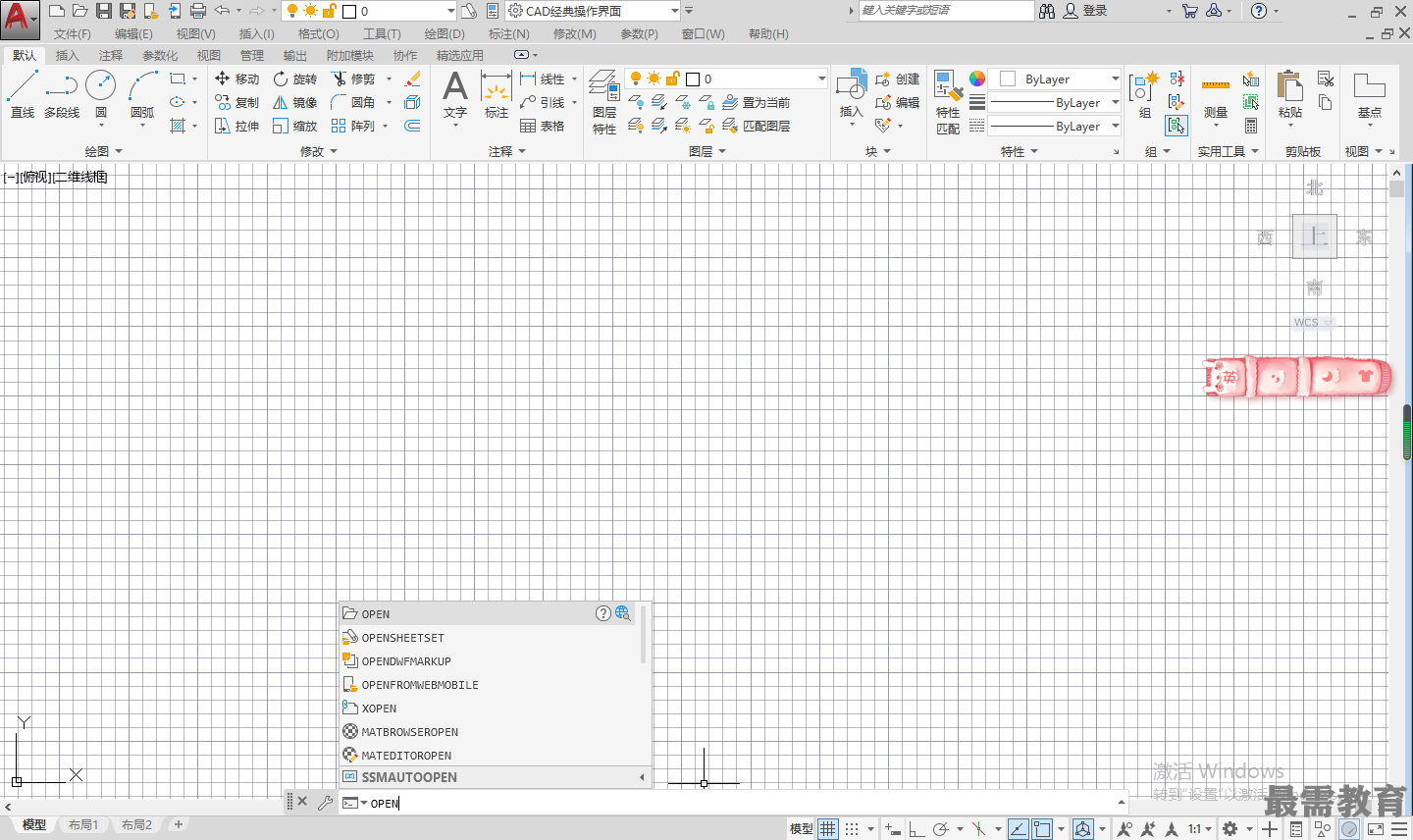The width and height of the screenshot is (1413, 840).
Task: Switch to the 参数化 ribbon tab
Action: click(160, 55)
